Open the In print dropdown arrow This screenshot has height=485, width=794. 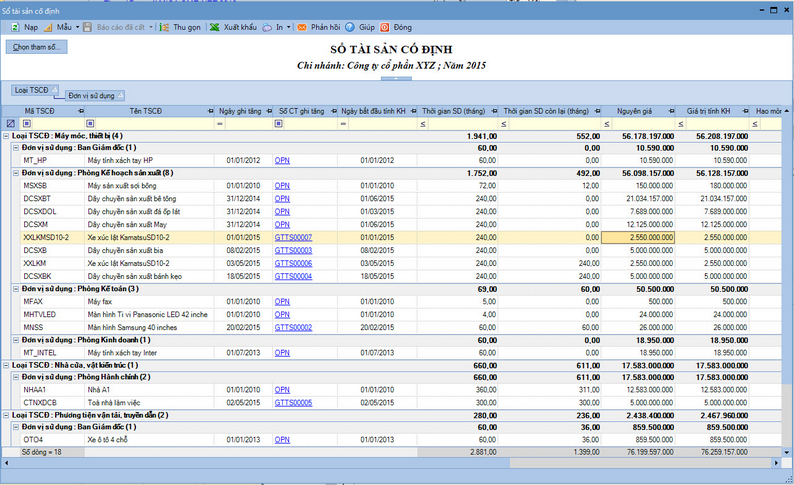click(289, 27)
